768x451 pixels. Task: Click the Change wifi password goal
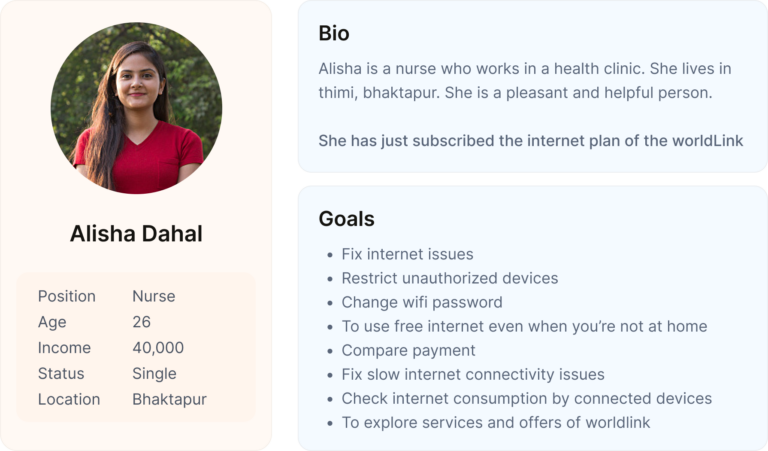[421, 302]
